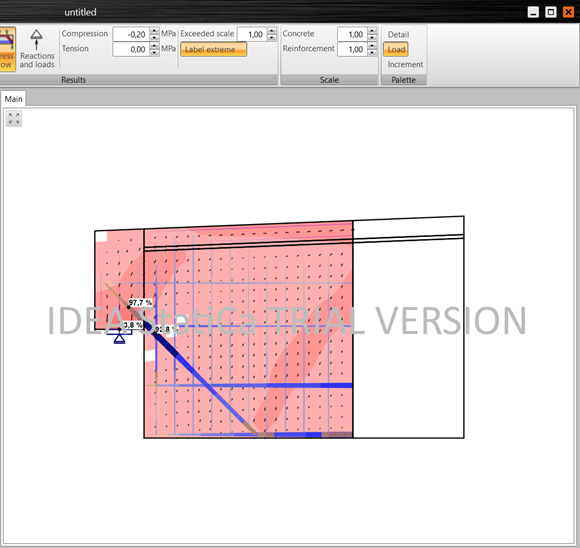Click the Concrete scale input field
The height and width of the screenshot is (548, 580).
pyautogui.click(x=353, y=34)
